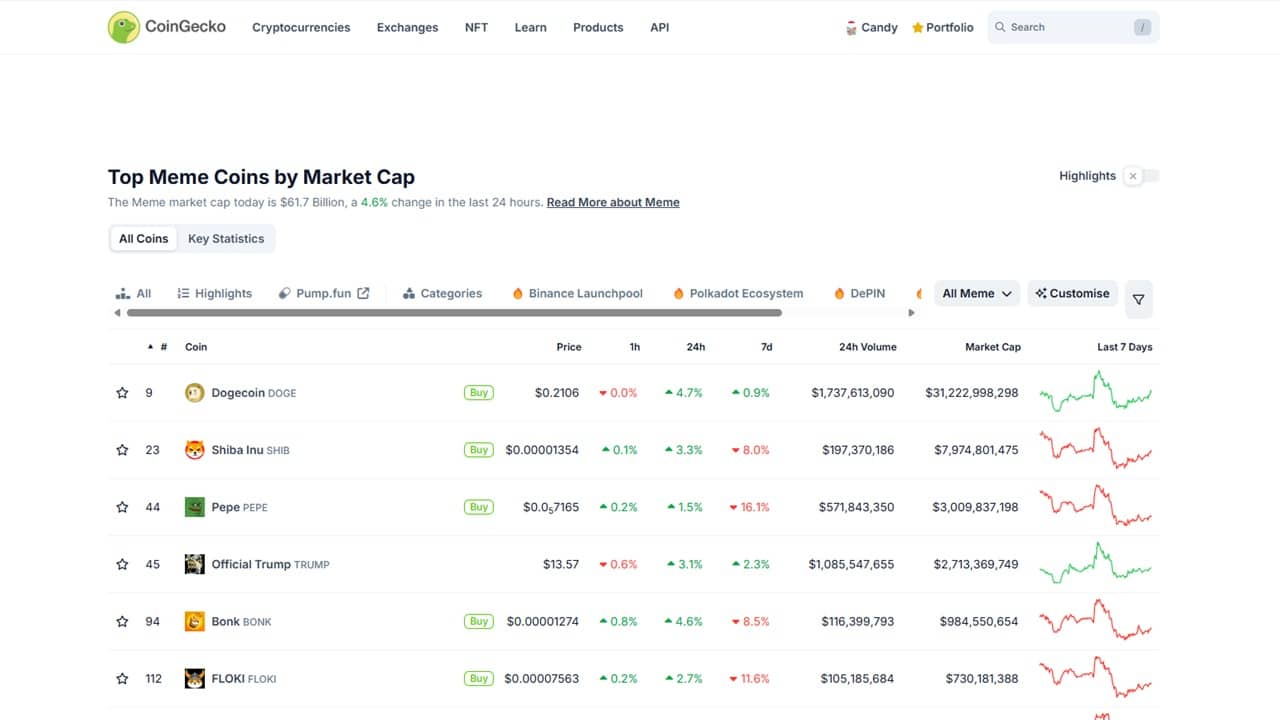Click Buy button for Pepe

pyautogui.click(x=479, y=507)
